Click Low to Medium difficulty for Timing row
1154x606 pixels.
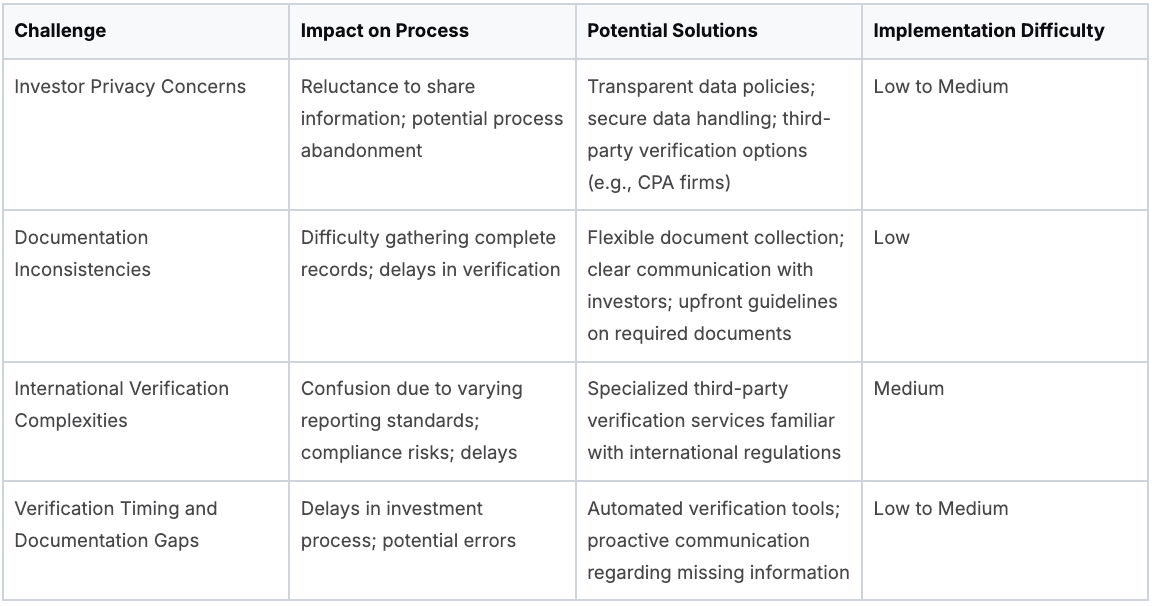click(x=1005, y=540)
